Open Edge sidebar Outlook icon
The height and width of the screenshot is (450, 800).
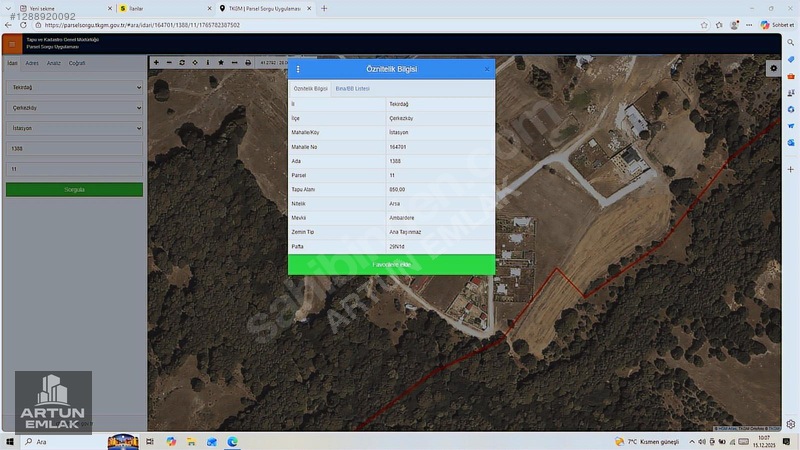(790, 143)
